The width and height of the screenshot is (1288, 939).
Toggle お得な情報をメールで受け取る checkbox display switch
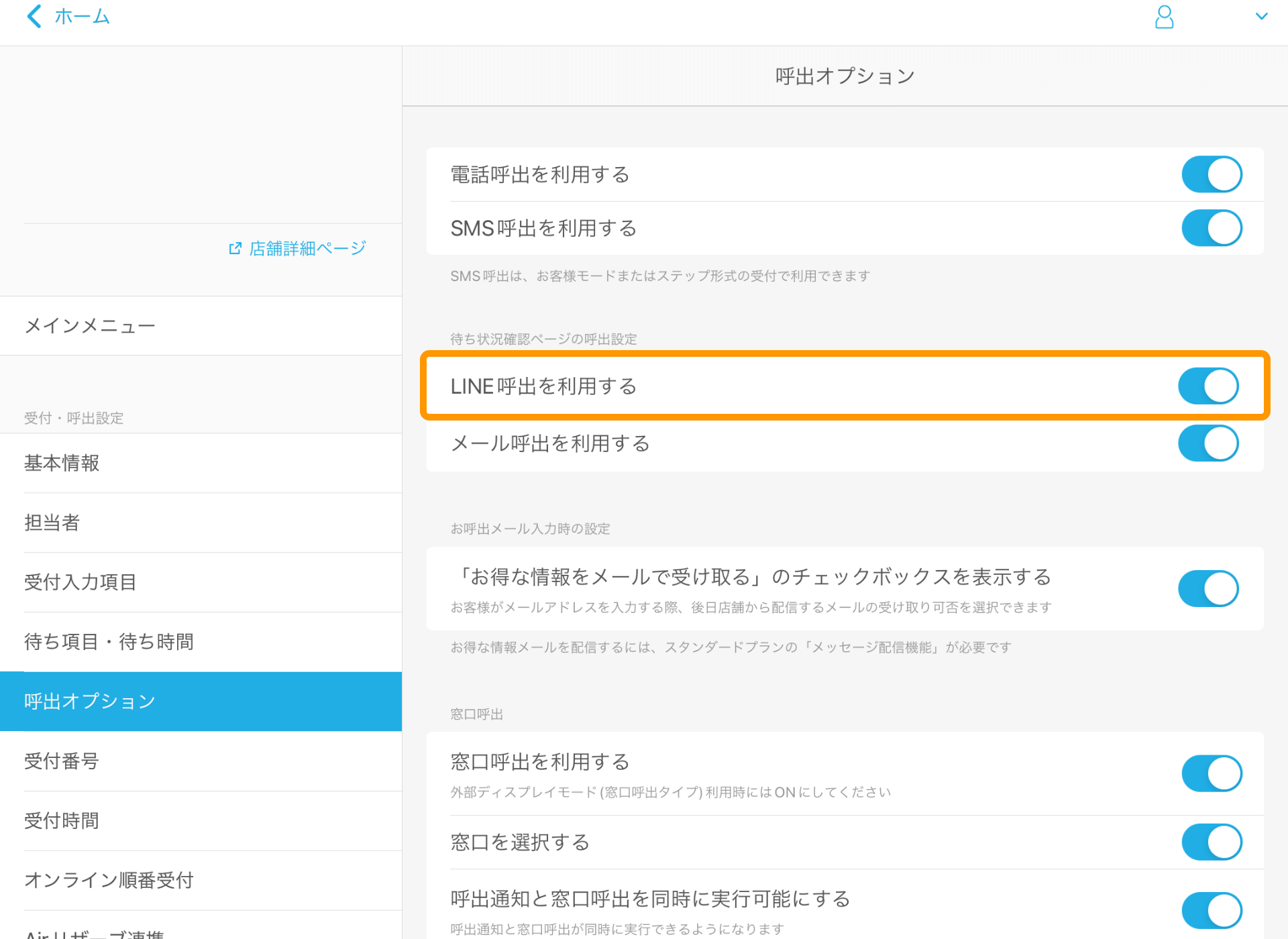click(1208, 588)
